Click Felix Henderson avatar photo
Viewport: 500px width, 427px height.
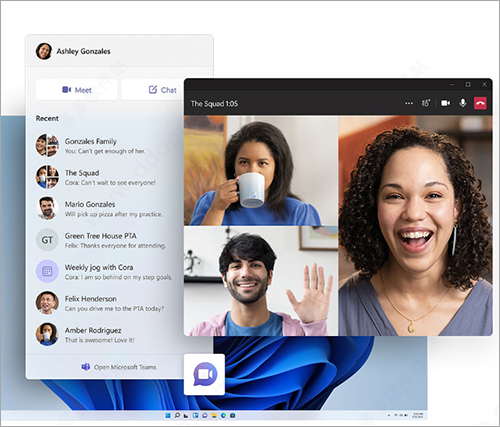tap(47, 303)
